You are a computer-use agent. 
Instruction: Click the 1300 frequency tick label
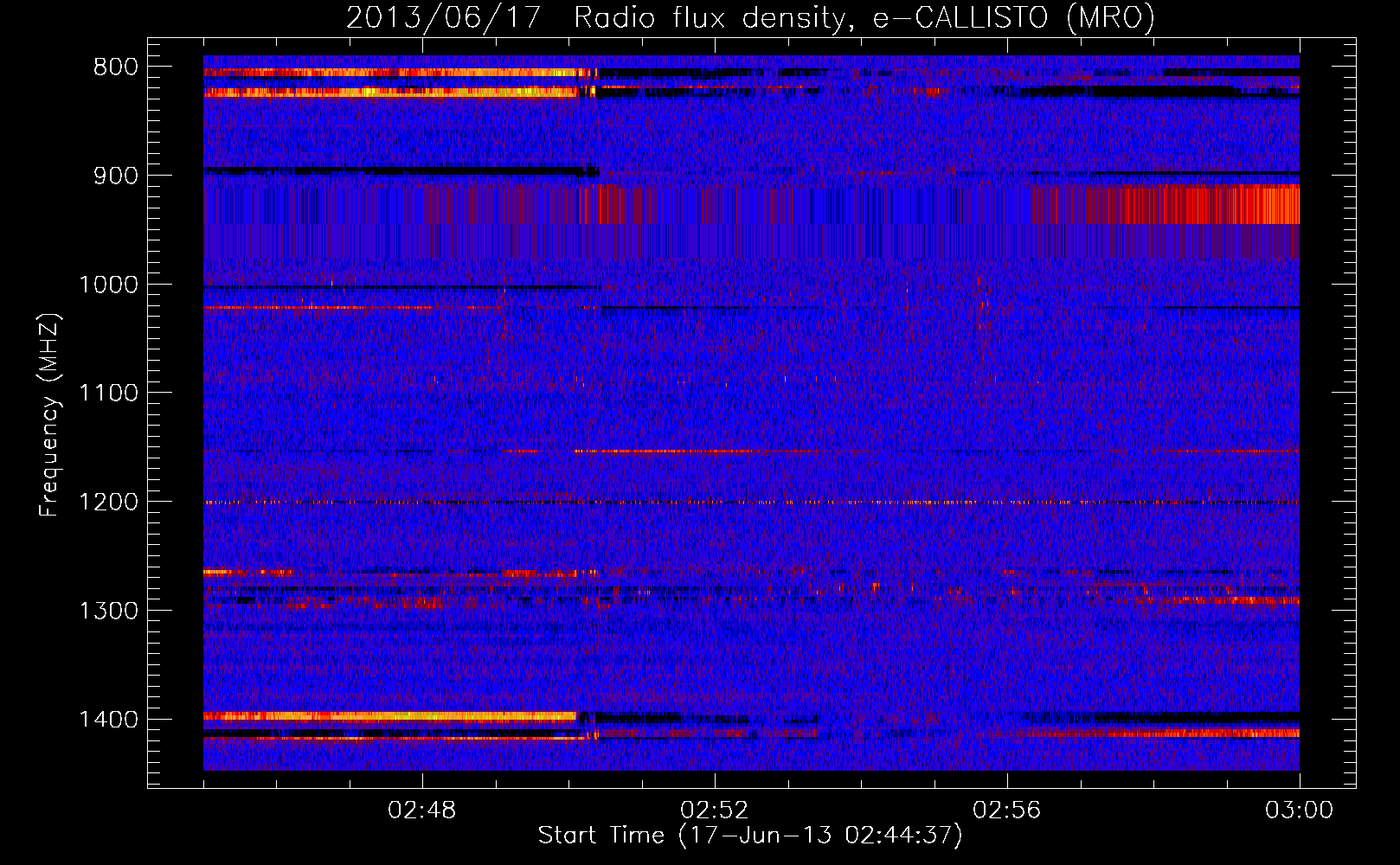pyautogui.click(x=109, y=611)
